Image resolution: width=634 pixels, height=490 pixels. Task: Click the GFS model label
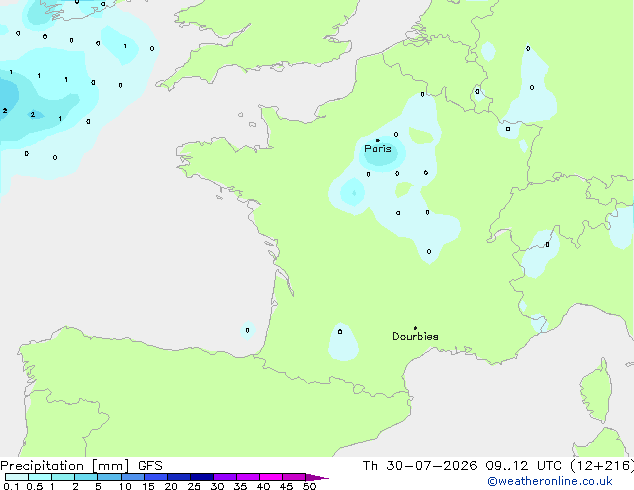(x=150, y=466)
